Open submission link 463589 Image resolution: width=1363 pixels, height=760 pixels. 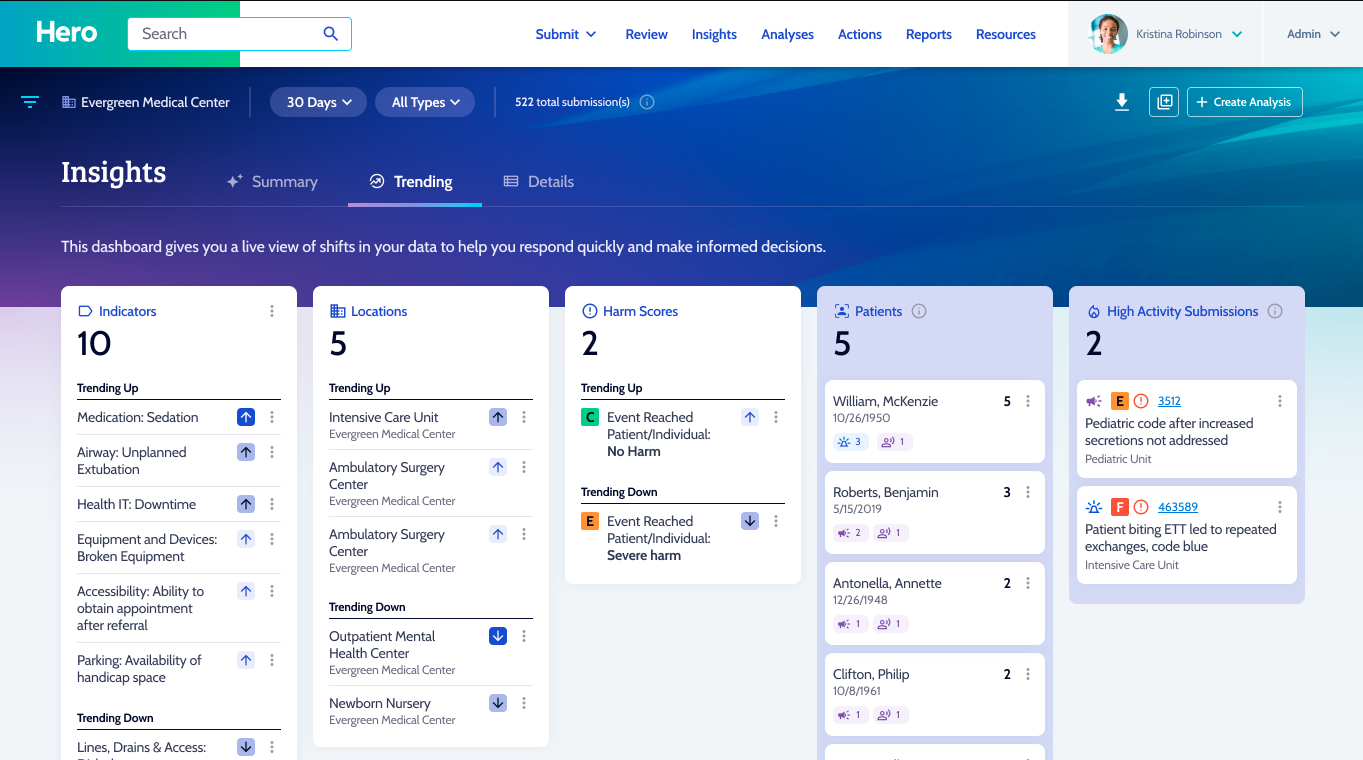point(1178,507)
